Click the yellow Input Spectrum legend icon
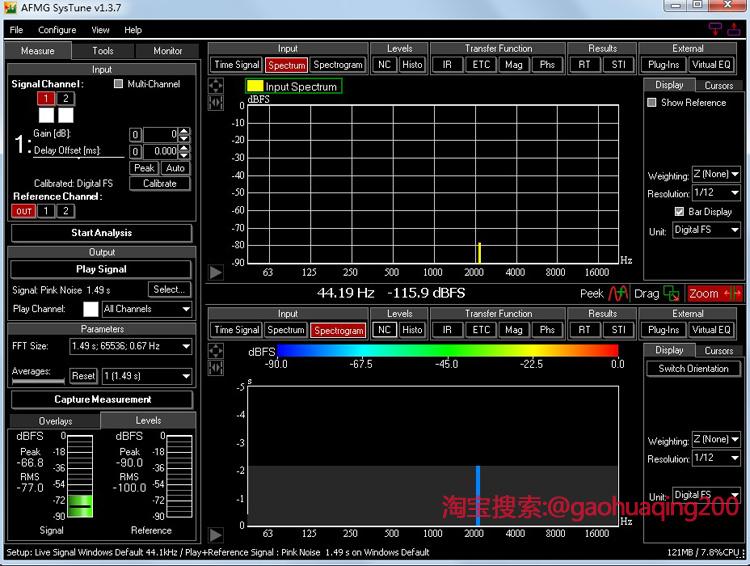 click(255, 87)
